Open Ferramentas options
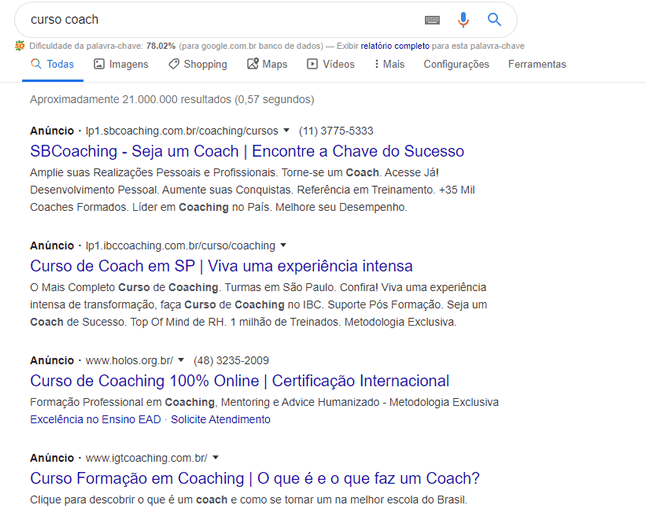646x524 pixels. pyautogui.click(x=537, y=64)
